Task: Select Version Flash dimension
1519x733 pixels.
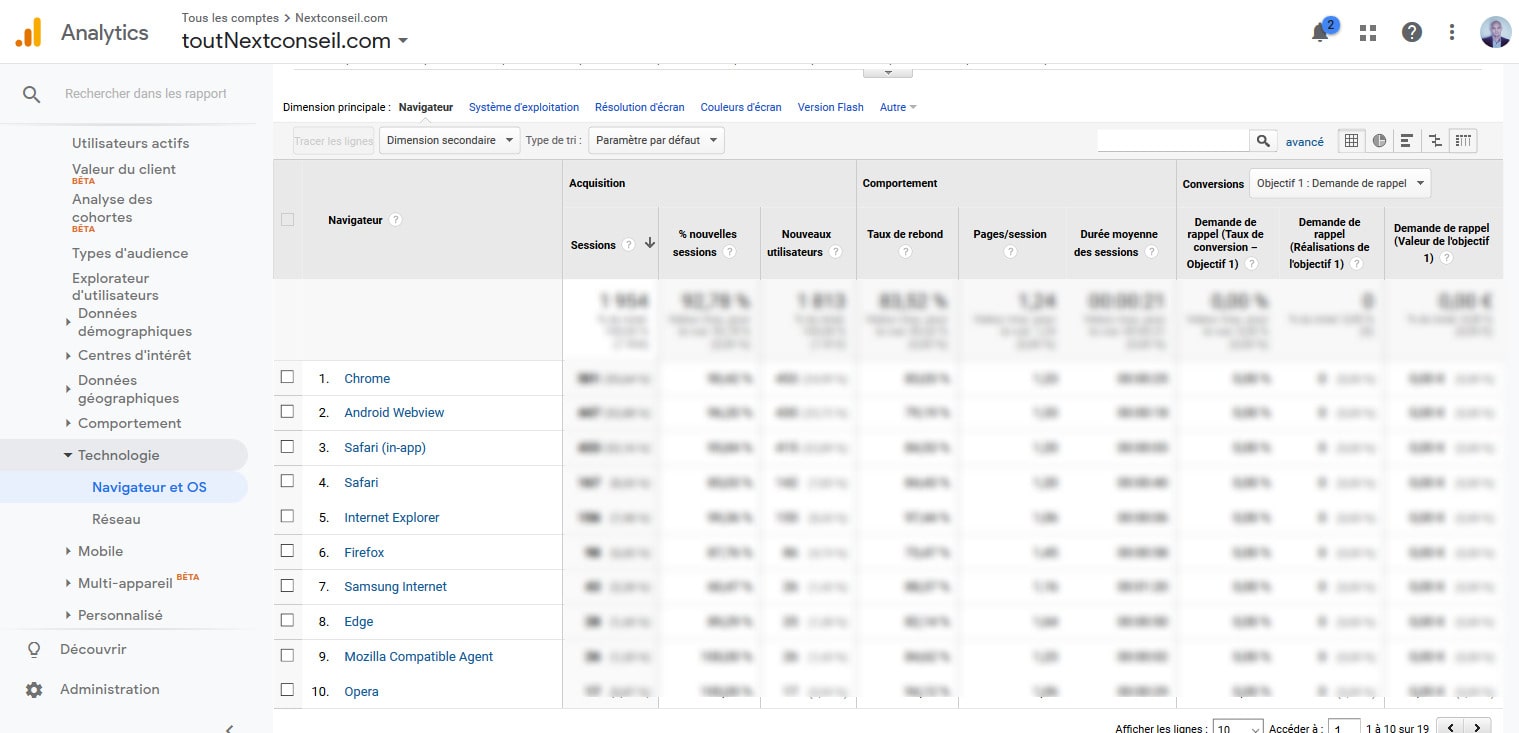Action: (x=830, y=107)
